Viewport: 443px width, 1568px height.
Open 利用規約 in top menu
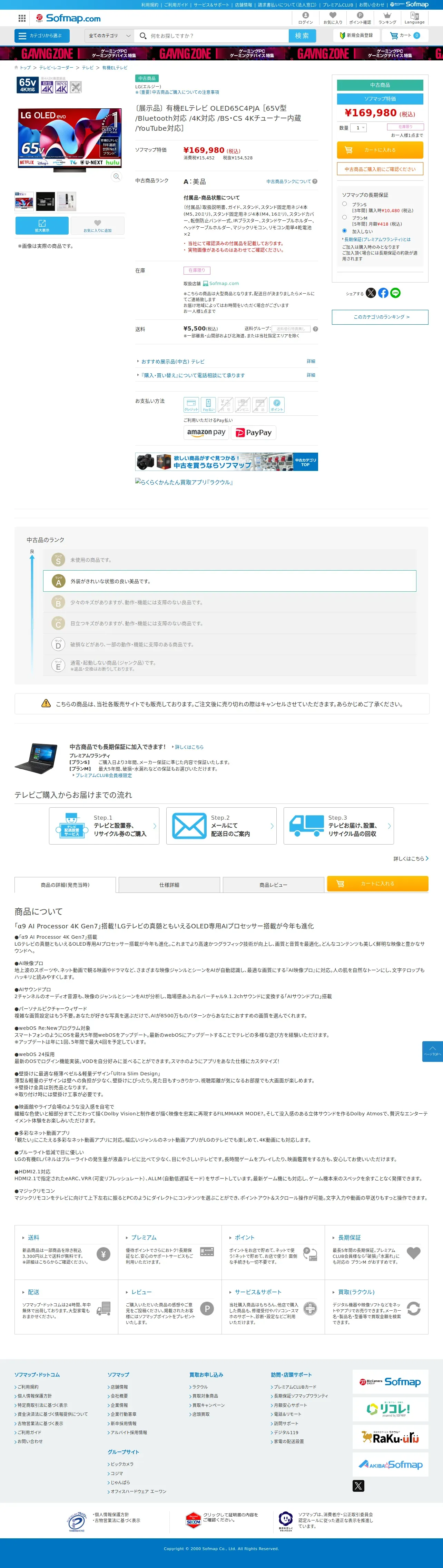(150, 4)
